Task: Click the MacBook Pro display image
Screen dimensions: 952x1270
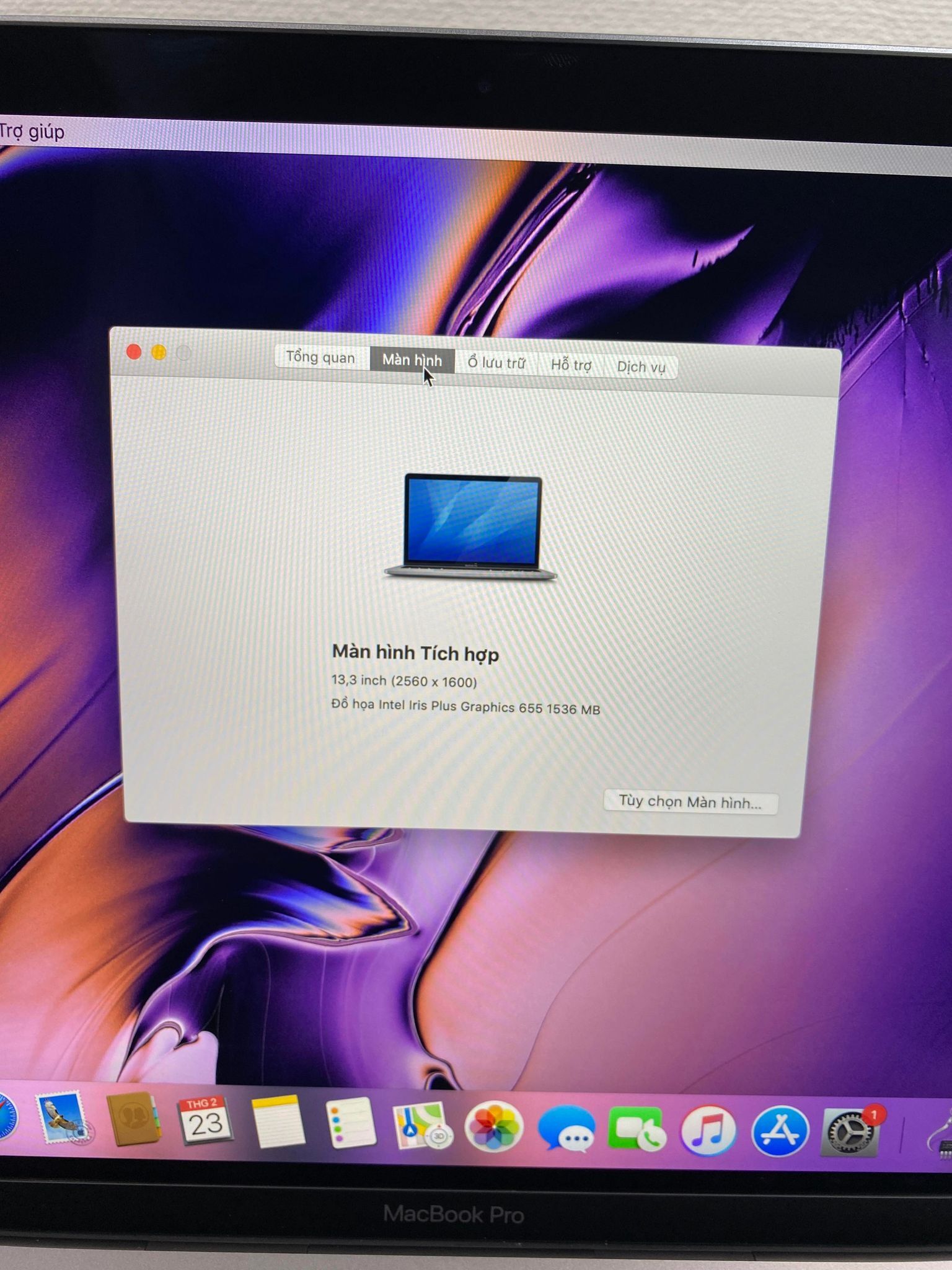Action: [471, 527]
